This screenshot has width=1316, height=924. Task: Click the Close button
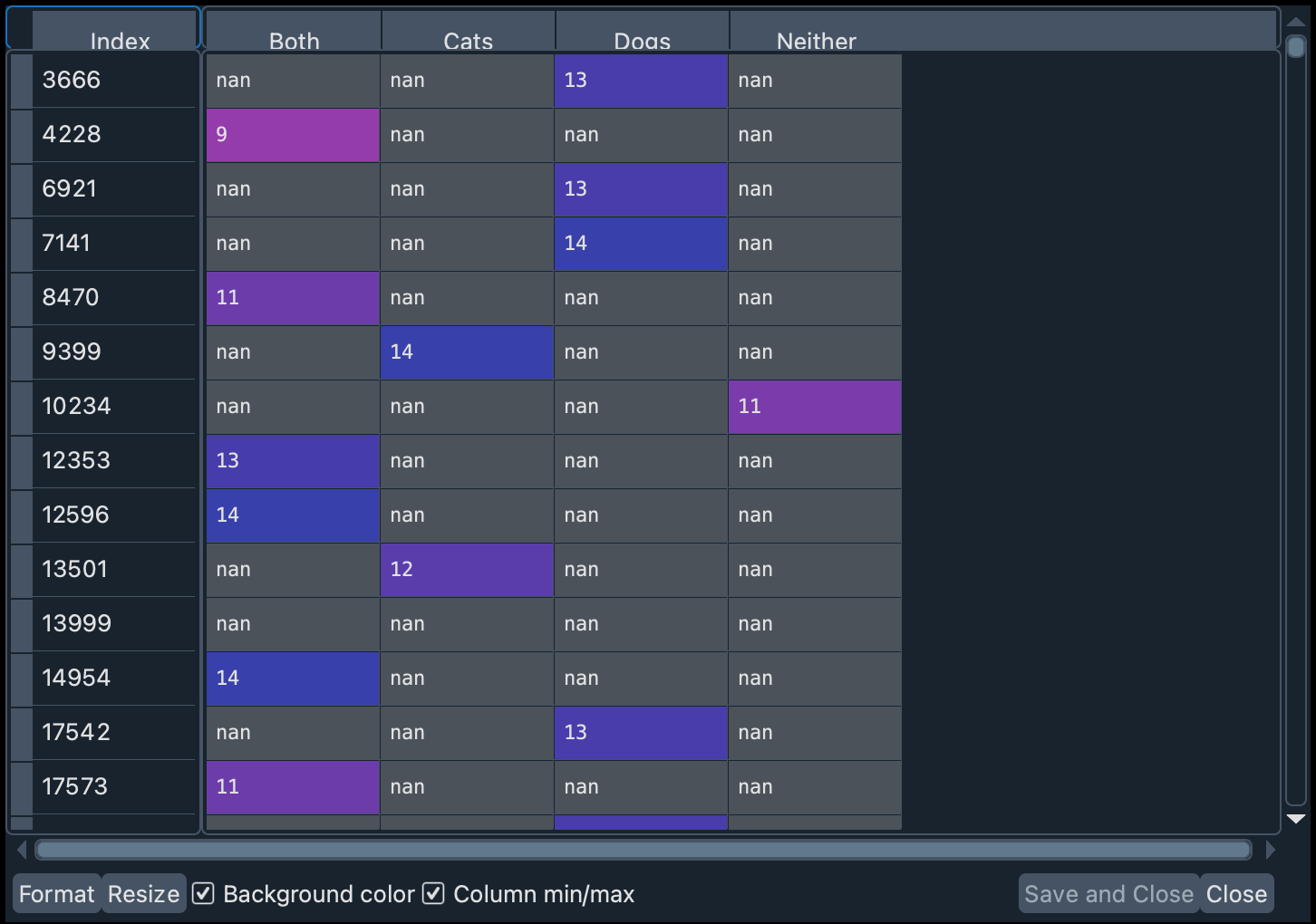pos(1236,893)
